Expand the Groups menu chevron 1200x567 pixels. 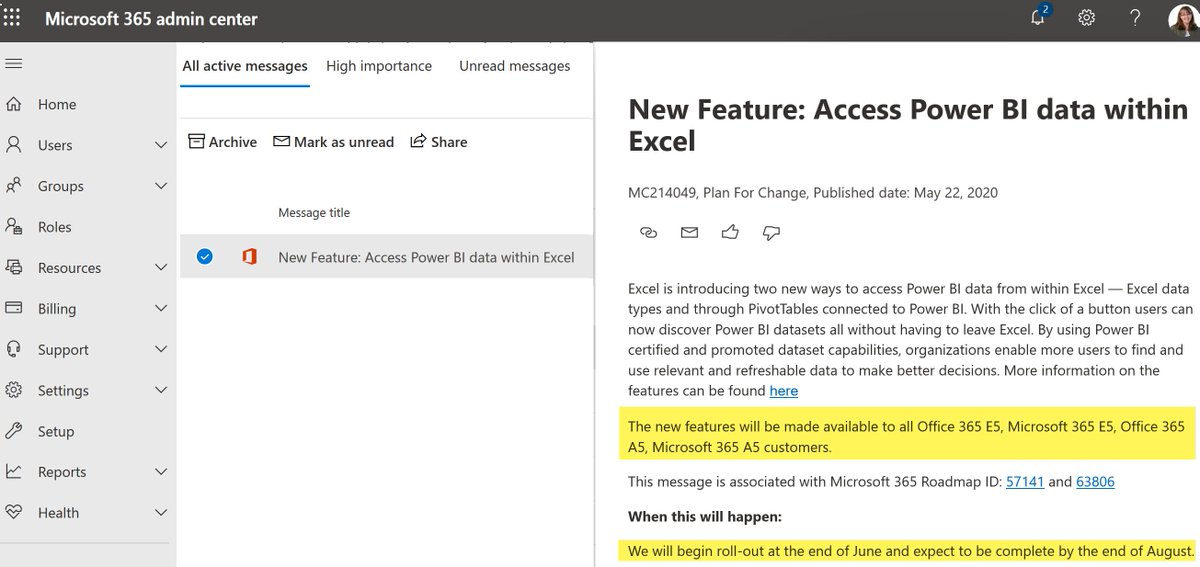click(161, 186)
